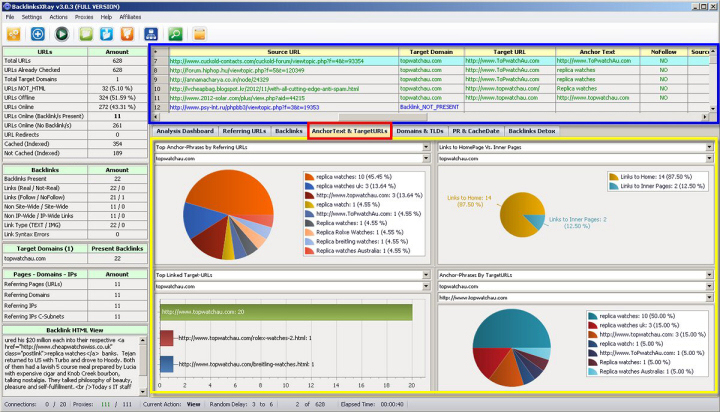Open the Actions menu
The image size is (720, 412).
click(x=58, y=17)
